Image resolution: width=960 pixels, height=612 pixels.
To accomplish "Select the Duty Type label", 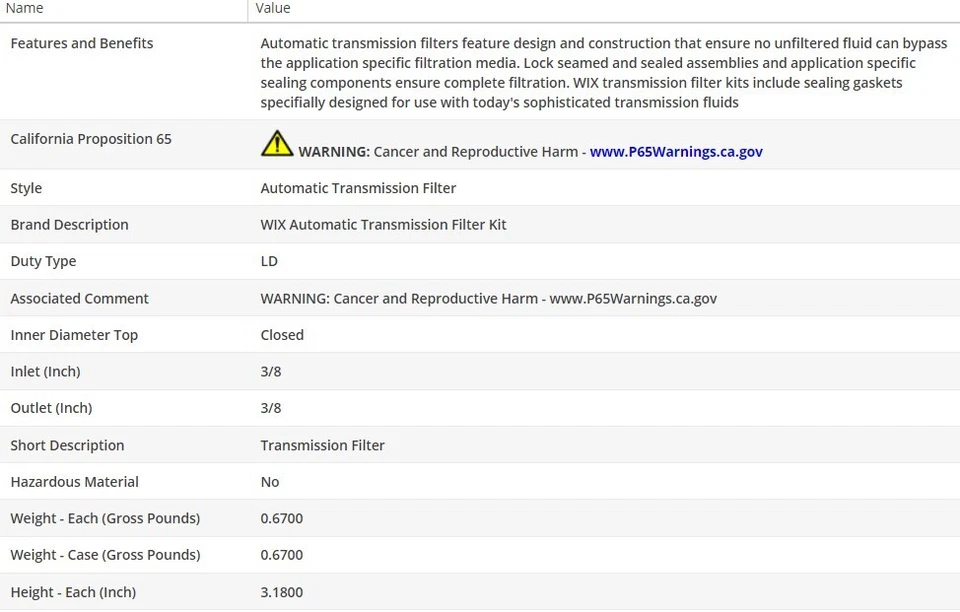I will [x=43, y=261].
